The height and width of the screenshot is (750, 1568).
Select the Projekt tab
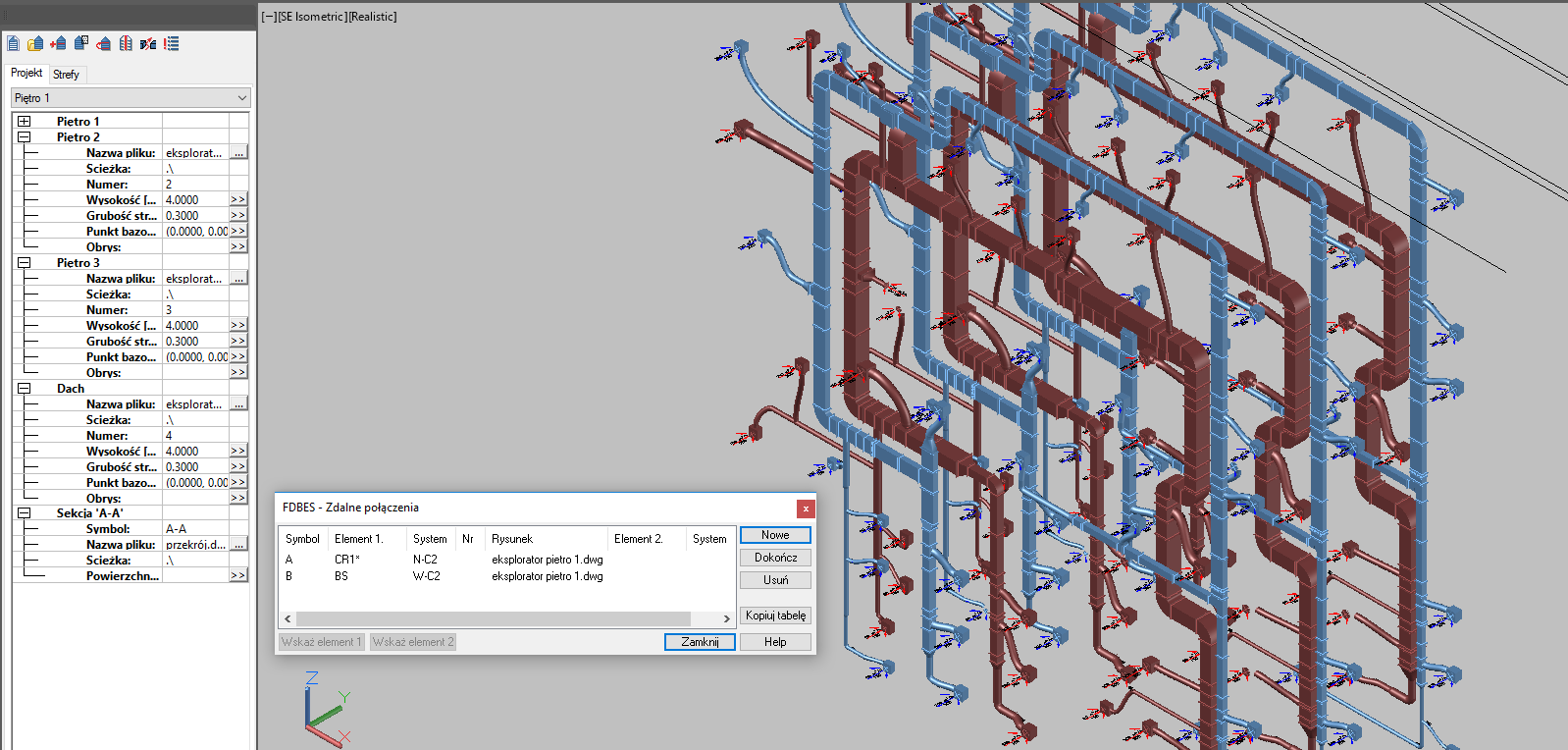pyautogui.click(x=26, y=74)
